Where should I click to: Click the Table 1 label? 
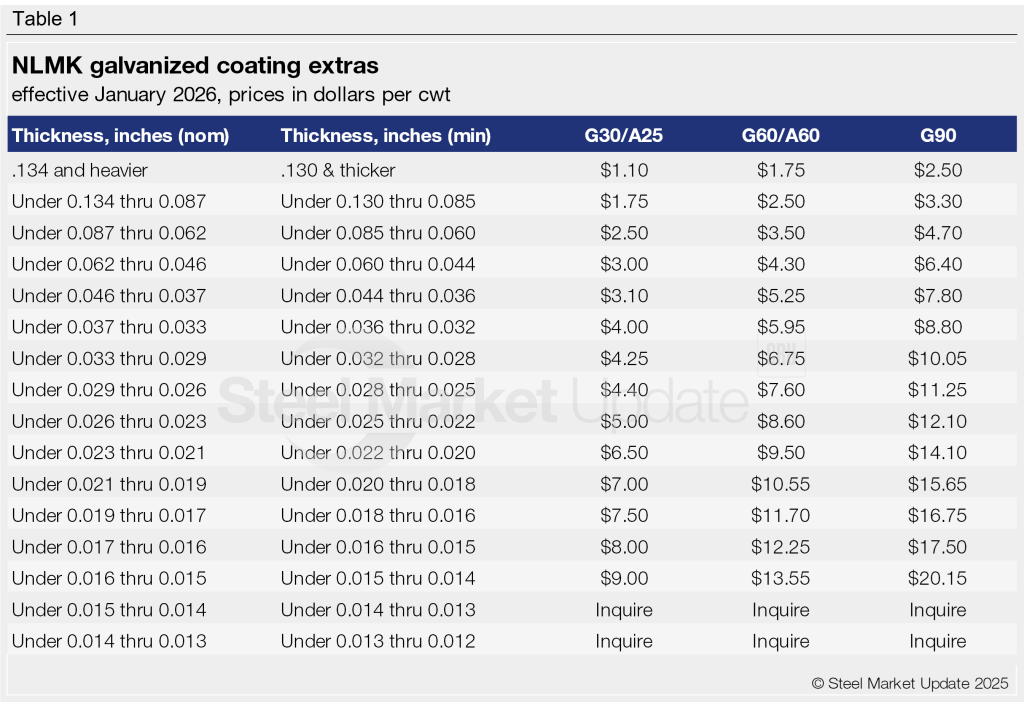(45, 18)
